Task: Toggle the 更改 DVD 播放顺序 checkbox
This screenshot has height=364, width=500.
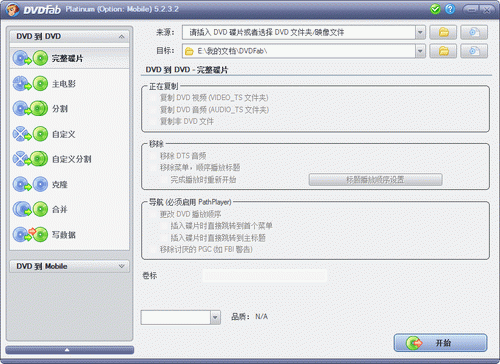Action: tap(154, 214)
